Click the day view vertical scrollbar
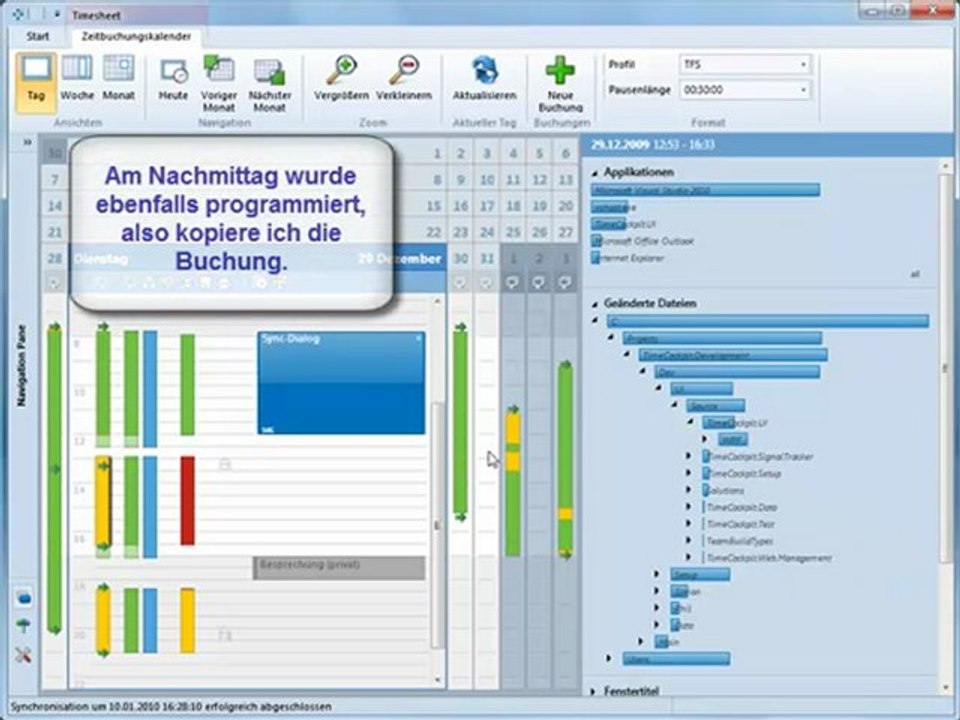This screenshot has width=960, height=720. pyautogui.click(x=437, y=525)
